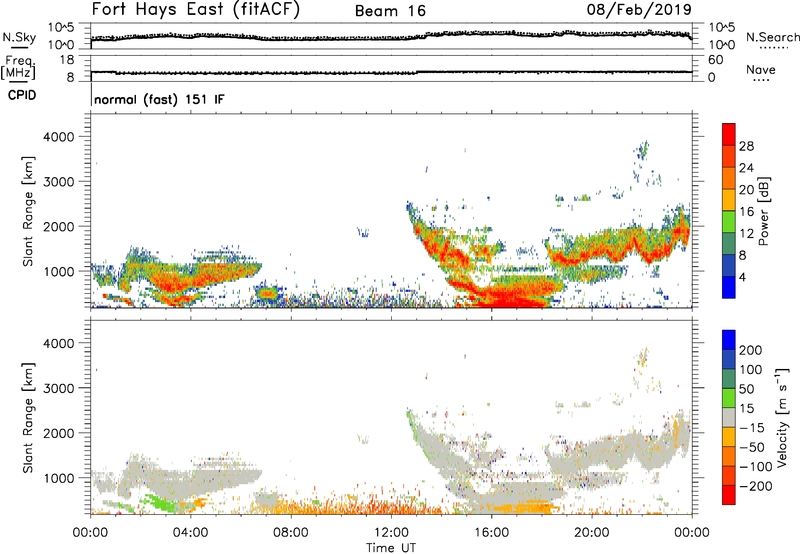Click the 'Time UT' axis label

[391, 547]
